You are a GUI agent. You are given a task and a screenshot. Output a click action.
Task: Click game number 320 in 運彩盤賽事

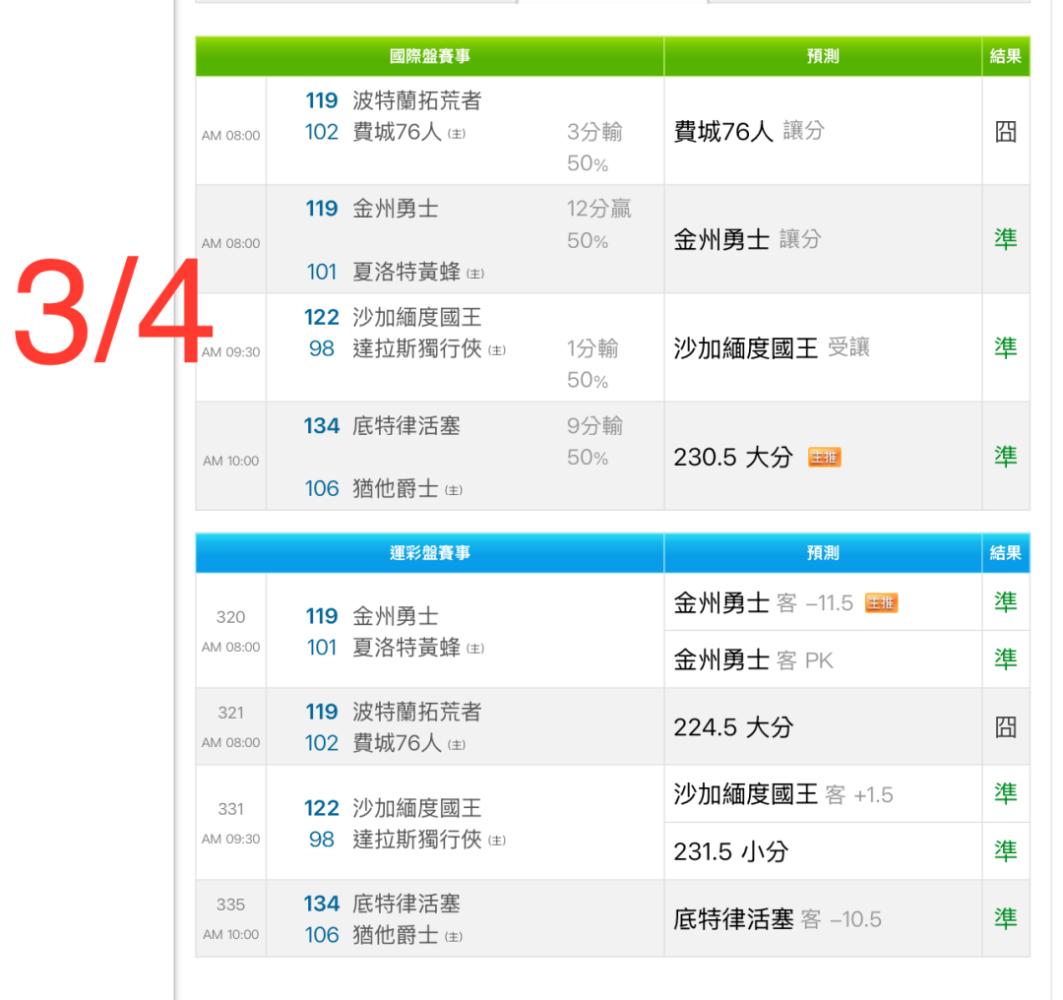pos(230,618)
